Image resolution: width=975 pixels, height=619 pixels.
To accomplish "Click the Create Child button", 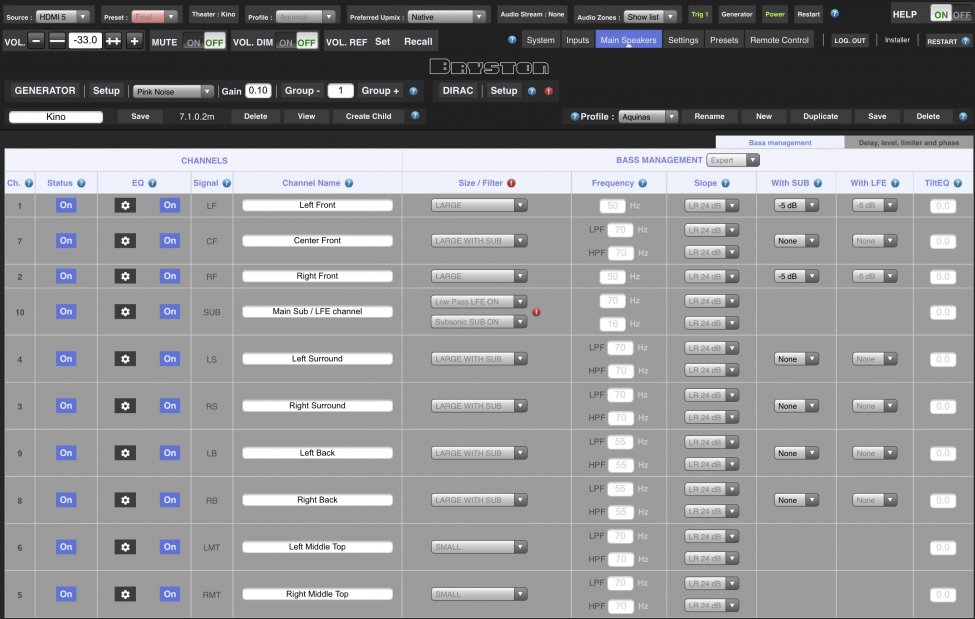I will click(x=368, y=116).
